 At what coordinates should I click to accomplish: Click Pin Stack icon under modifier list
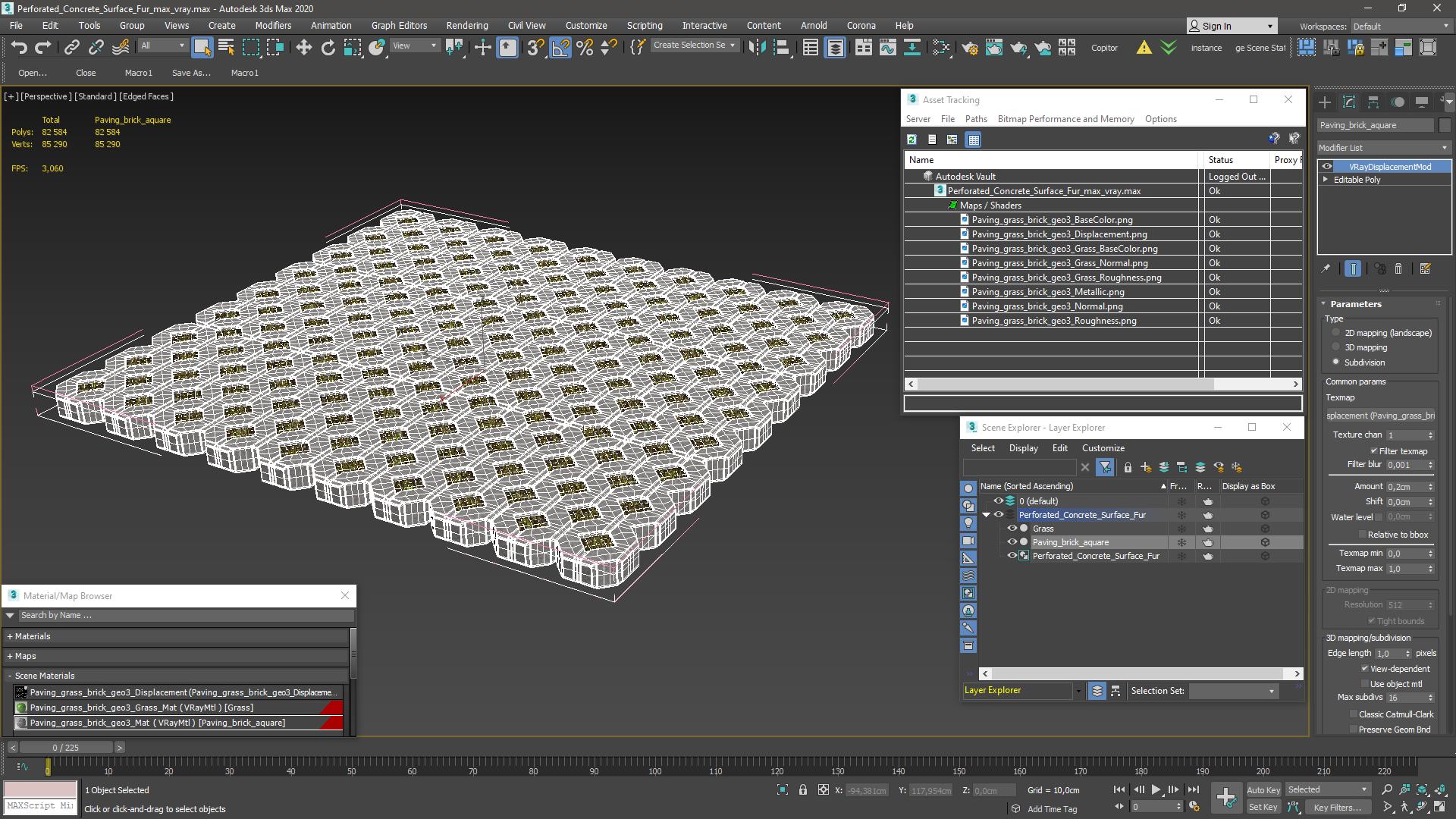[x=1326, y=268]
